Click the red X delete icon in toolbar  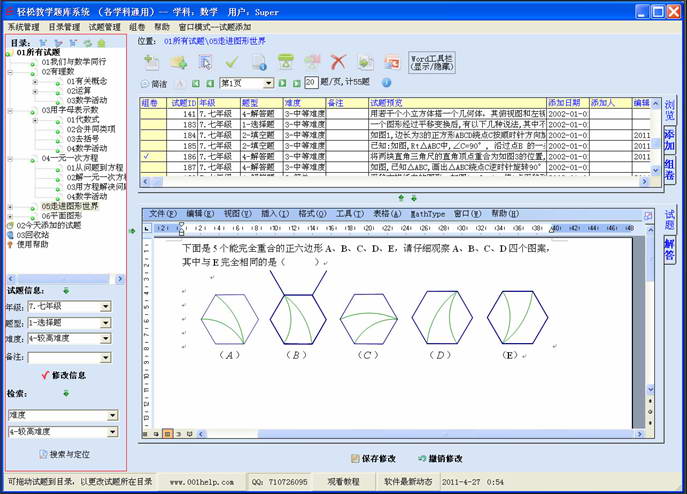coord(338,62)
